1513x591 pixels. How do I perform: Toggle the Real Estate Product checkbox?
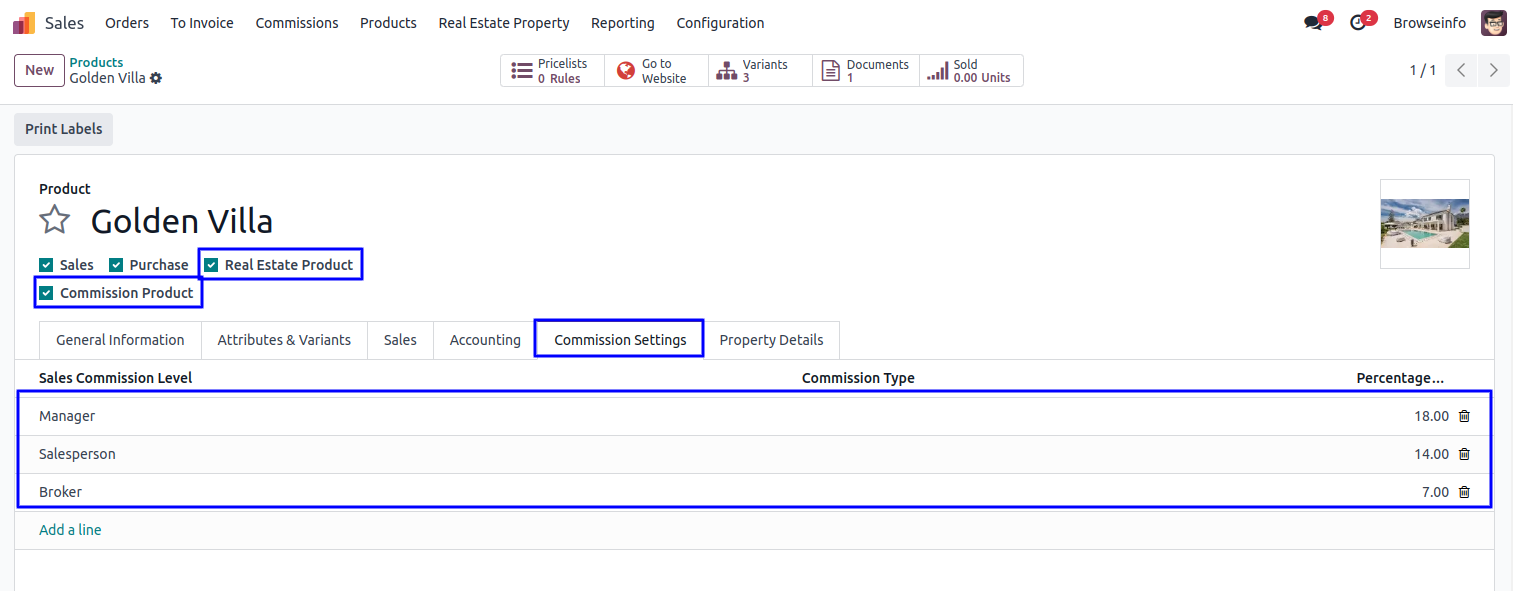tap(212, 265)
